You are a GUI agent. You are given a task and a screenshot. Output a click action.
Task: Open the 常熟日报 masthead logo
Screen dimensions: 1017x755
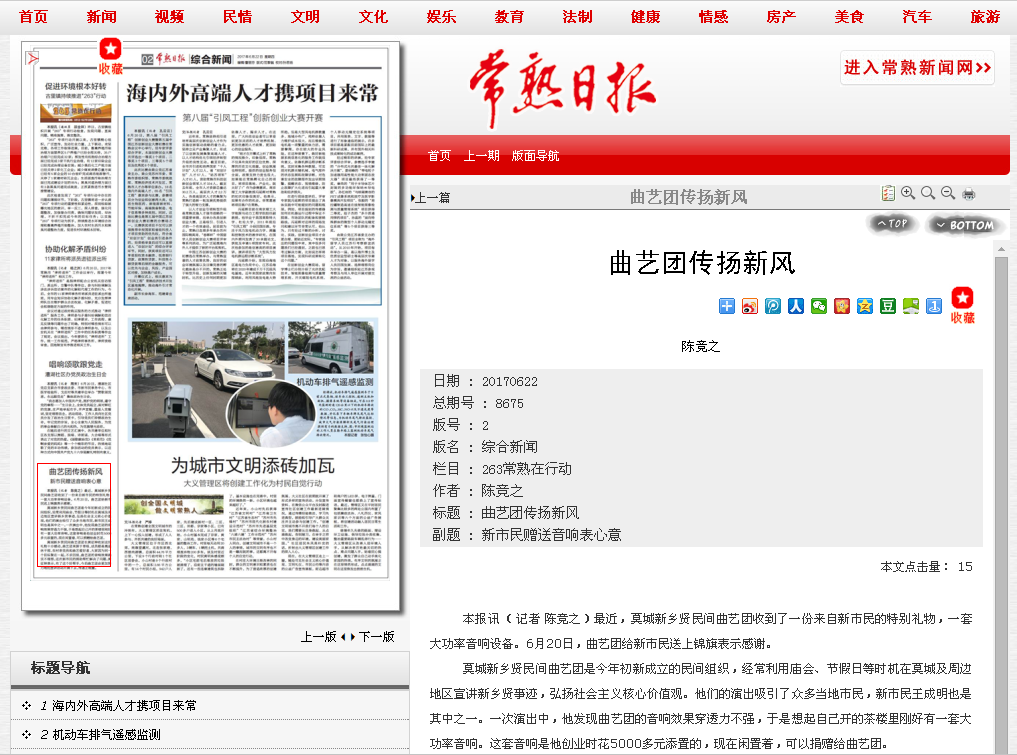563,89
